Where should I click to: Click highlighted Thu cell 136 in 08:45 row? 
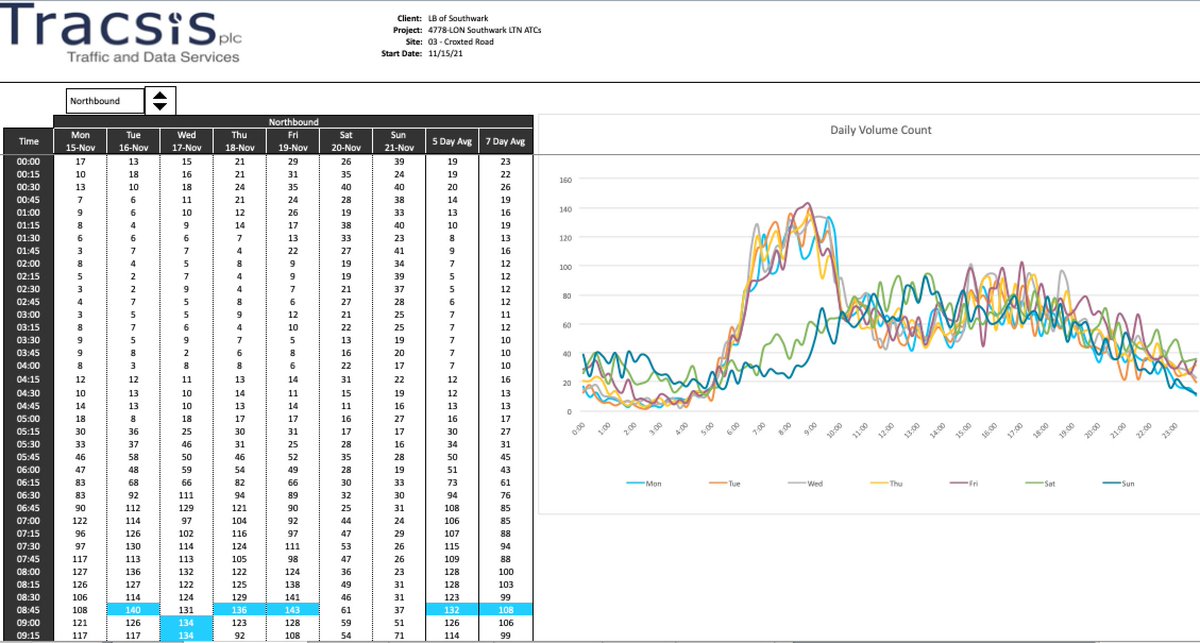[x=239, y=610]
